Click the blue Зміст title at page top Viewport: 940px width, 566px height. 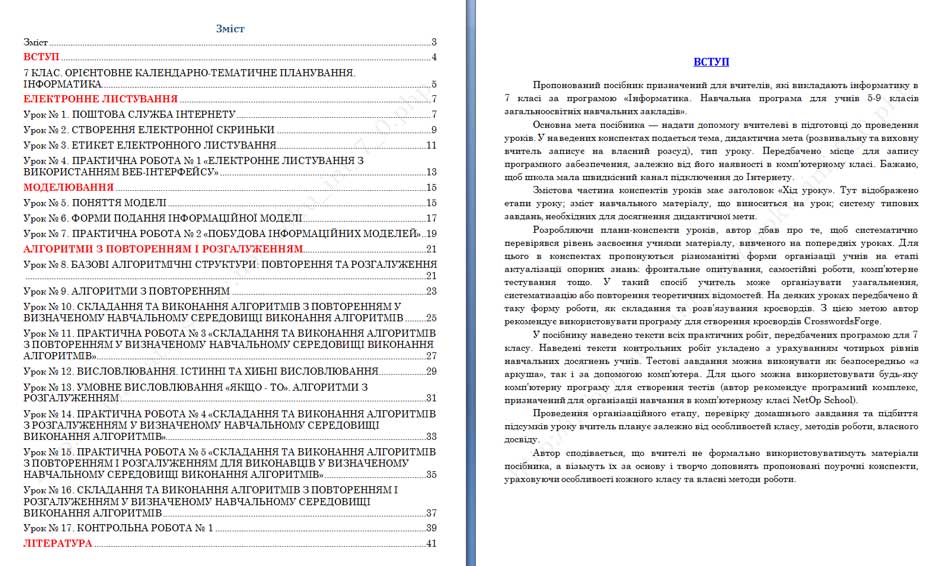click(x=230, y=29)
